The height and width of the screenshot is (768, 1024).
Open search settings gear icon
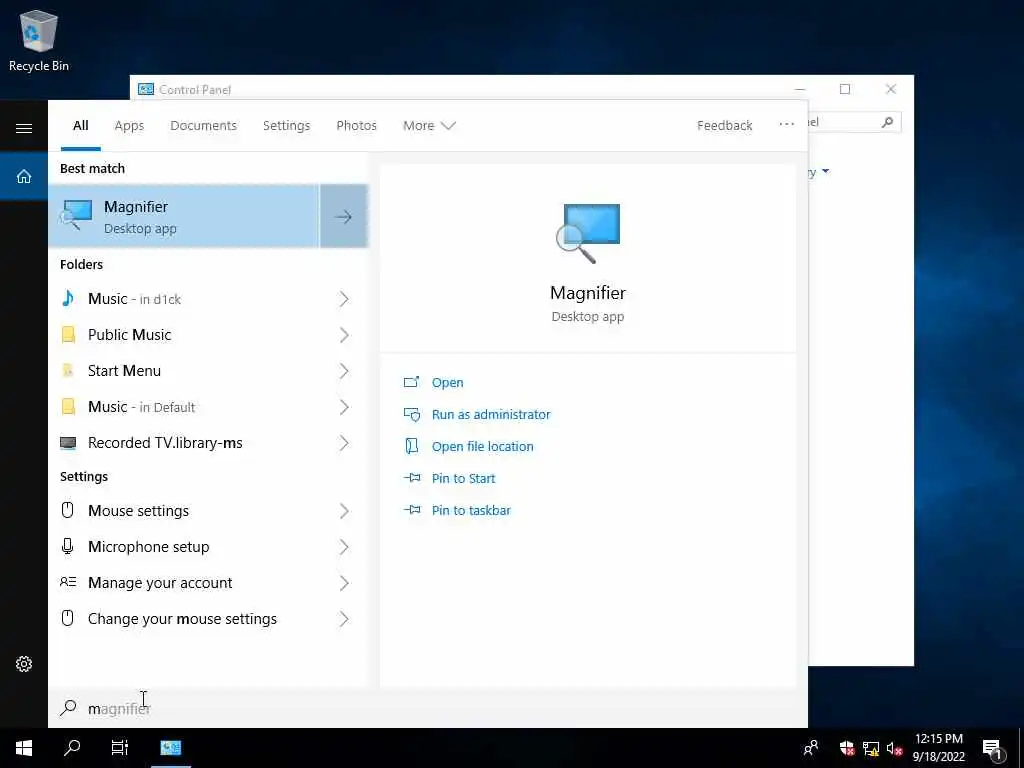(24, 664)
